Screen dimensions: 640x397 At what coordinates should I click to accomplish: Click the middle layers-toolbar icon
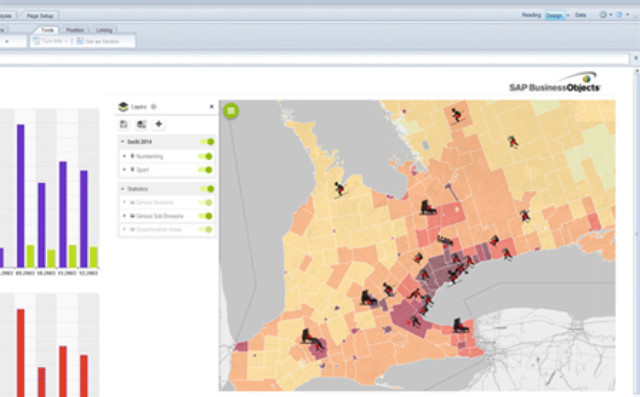pyautogui.click(x=141, y=124)
